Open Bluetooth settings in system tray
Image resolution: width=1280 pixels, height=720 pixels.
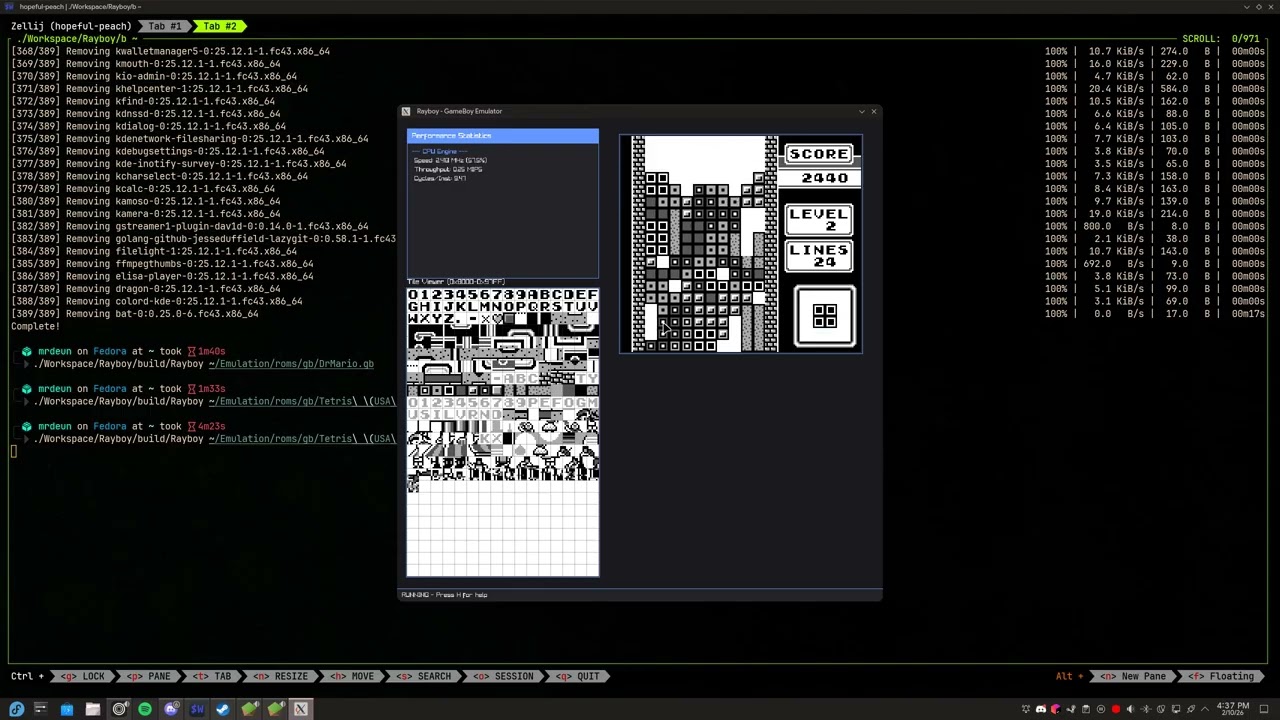1145,709
